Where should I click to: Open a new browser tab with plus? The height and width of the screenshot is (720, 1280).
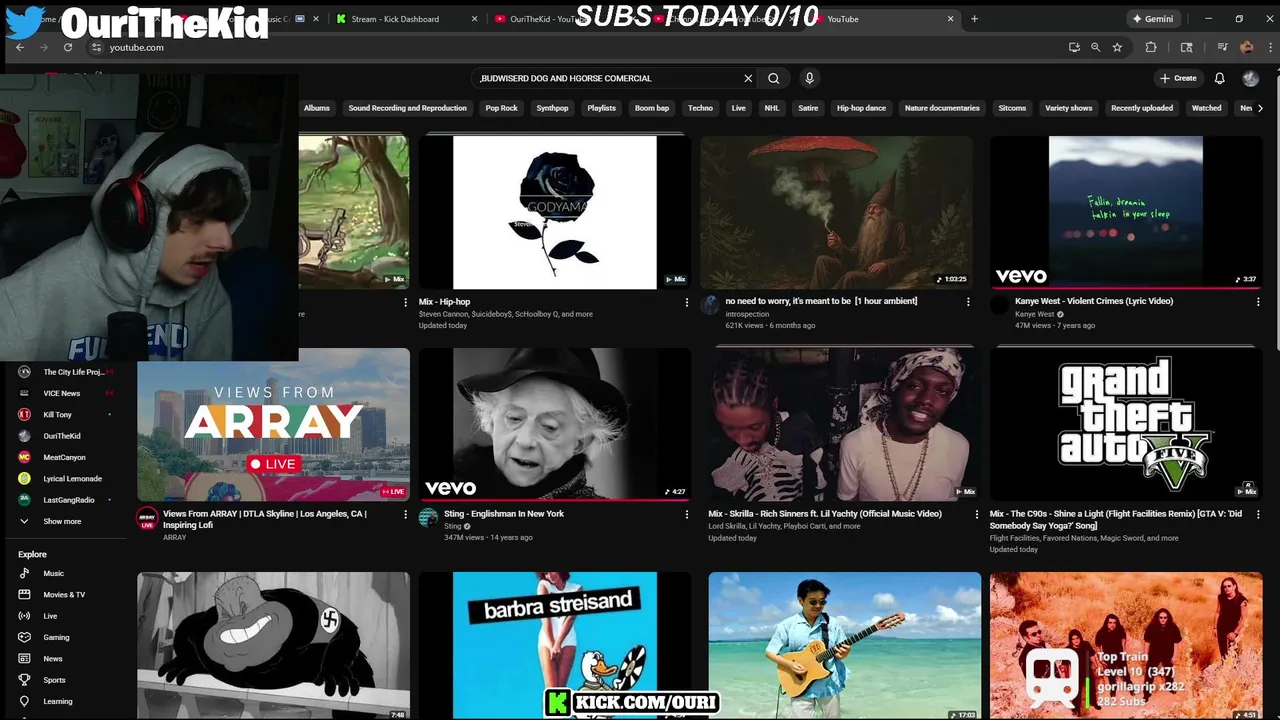pyautogui.click(x=974, y=18)
